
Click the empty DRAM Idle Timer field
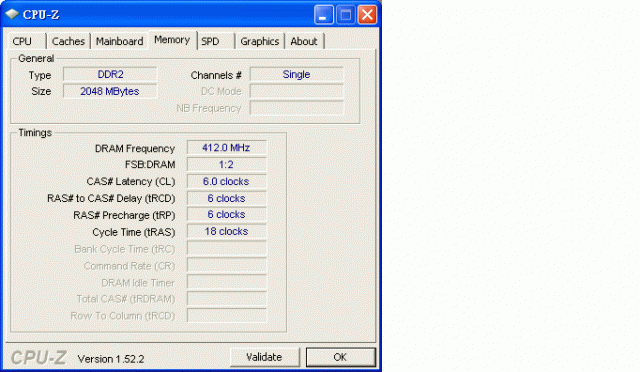pyautogui.click(x=227, y=282)
